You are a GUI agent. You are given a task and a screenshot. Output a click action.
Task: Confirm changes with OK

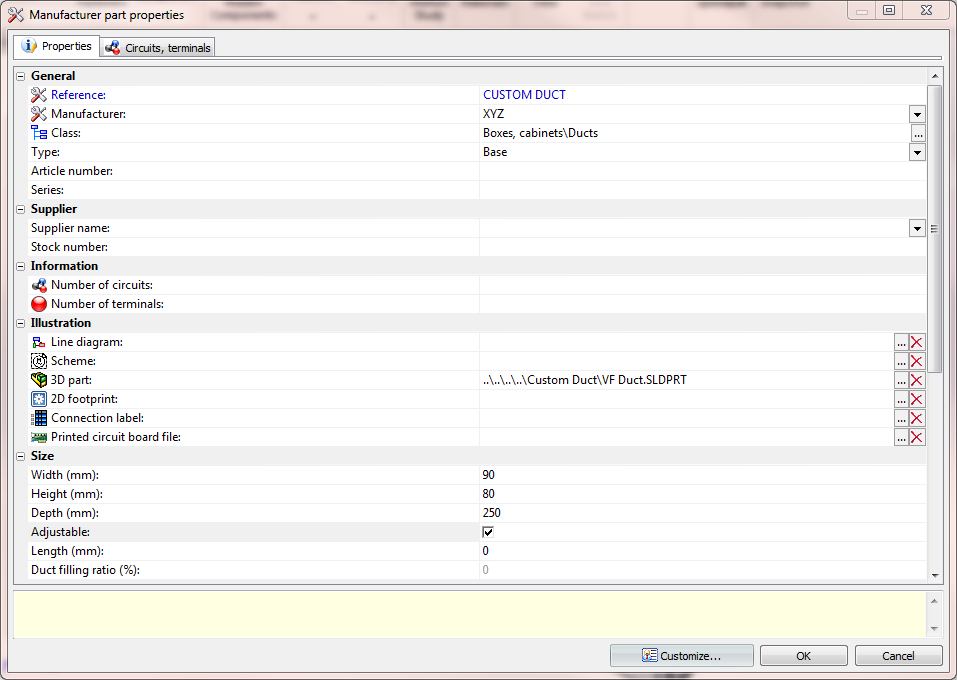pos(803,655)
